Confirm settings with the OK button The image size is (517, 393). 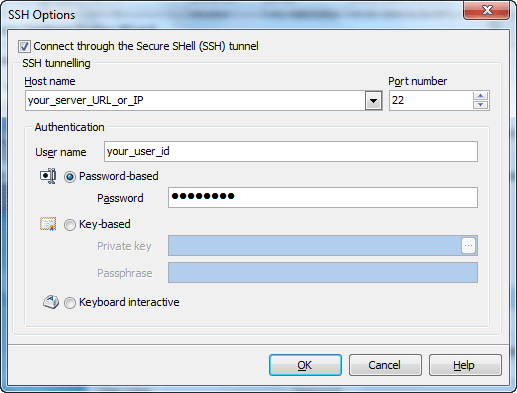(305, 365)
